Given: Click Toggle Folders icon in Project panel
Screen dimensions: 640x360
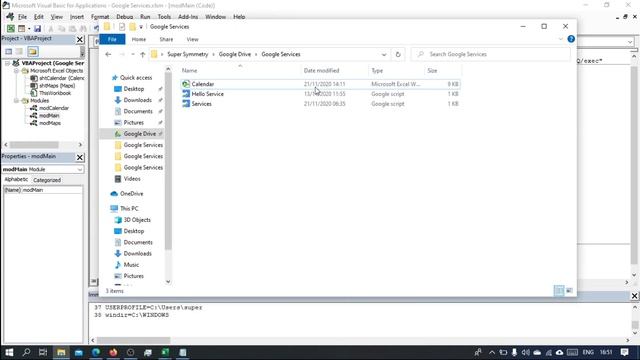Looking at the screenshot, I should click(x=33, y=51).
